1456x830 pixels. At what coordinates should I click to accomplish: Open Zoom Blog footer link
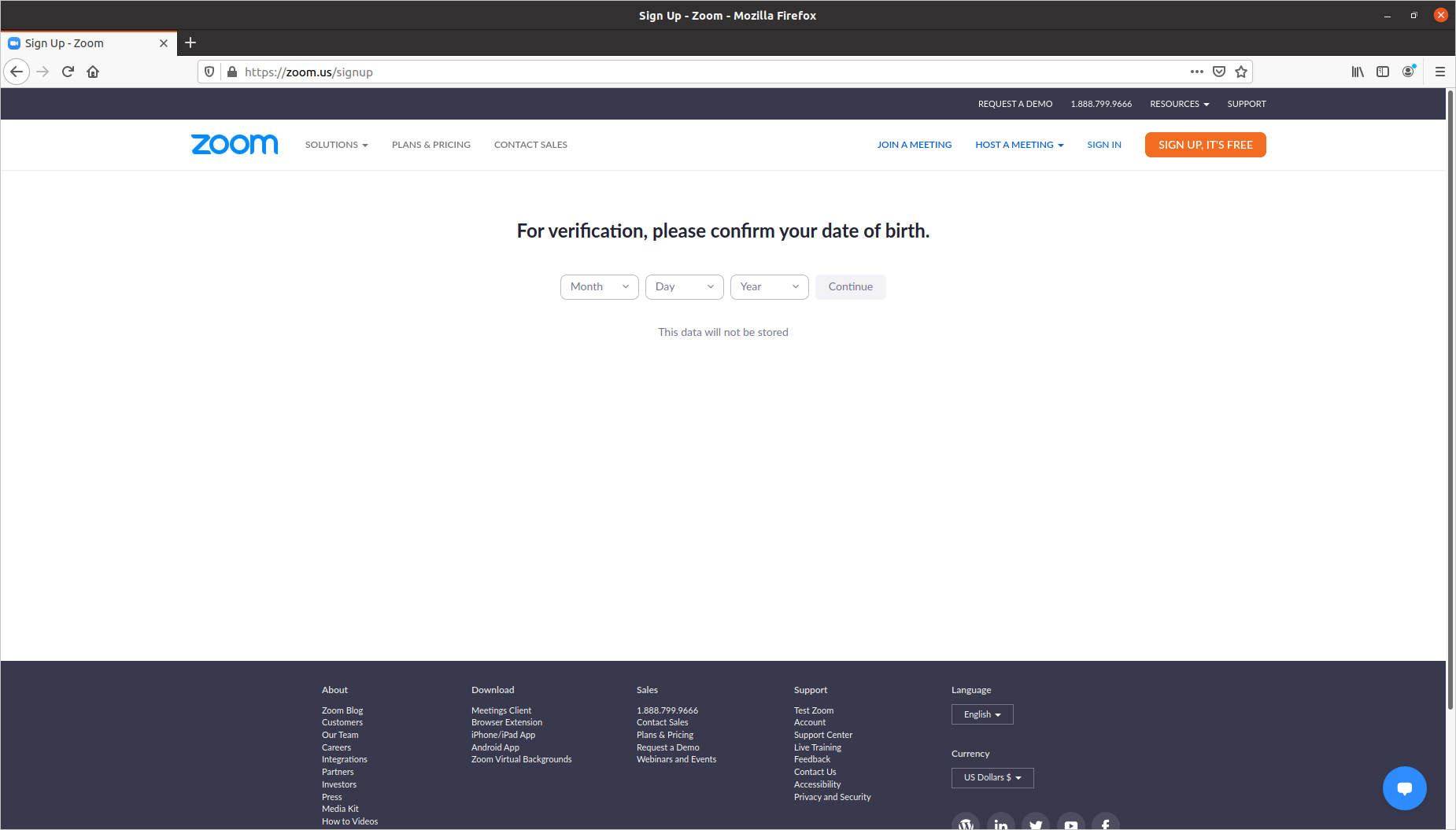coord(342,710)
